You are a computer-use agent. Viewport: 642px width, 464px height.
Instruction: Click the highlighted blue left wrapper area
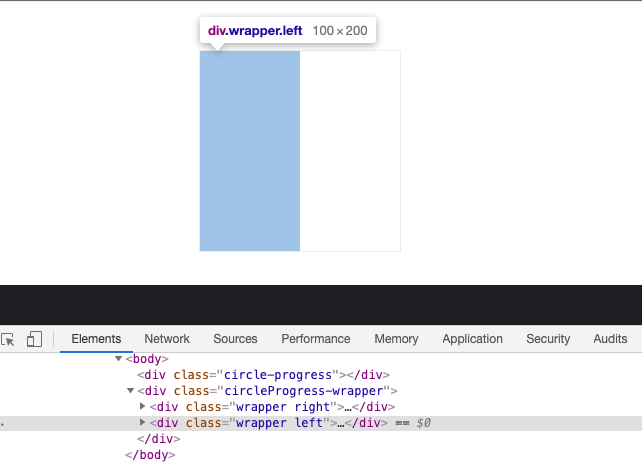pyautogui.click(x=250, y=151)
